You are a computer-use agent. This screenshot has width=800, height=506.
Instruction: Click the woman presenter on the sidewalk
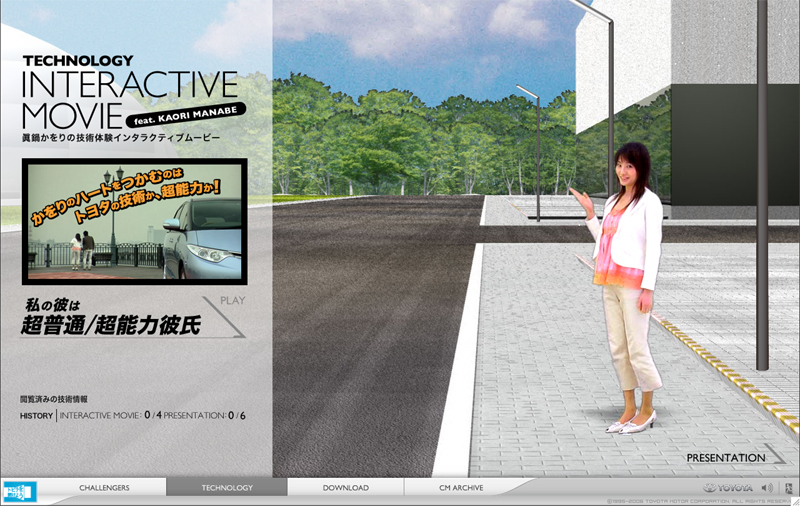(x=626, y=290)
